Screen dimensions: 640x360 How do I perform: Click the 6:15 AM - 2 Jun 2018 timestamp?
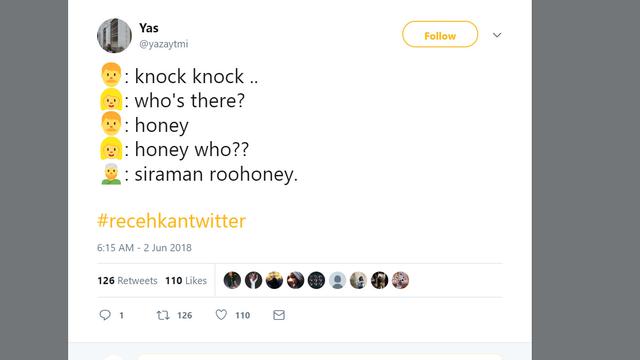[x=144, y=248]
